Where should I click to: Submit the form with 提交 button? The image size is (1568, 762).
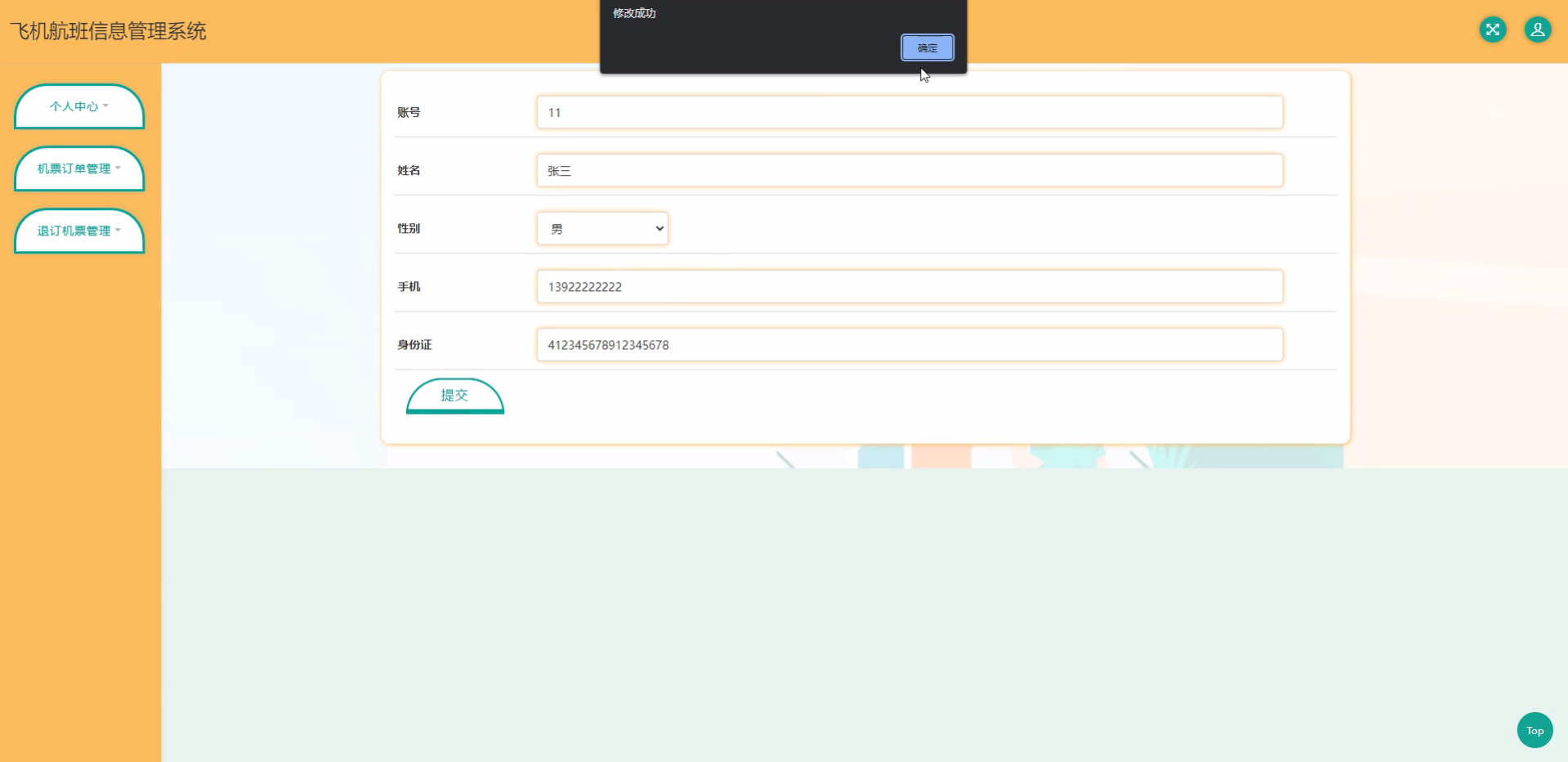click(x=455, y=396)
